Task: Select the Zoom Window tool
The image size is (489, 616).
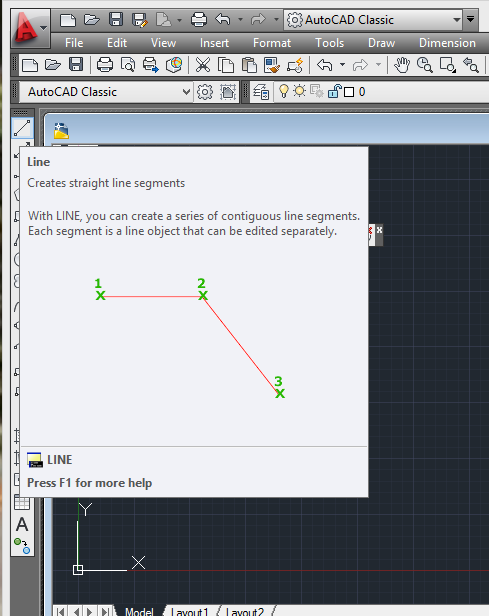Action: click(x=448, y=65)
